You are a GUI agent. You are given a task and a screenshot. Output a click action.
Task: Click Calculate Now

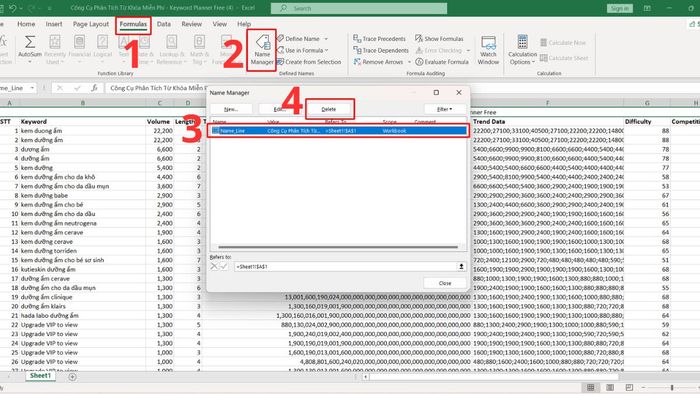click(563, 43)
